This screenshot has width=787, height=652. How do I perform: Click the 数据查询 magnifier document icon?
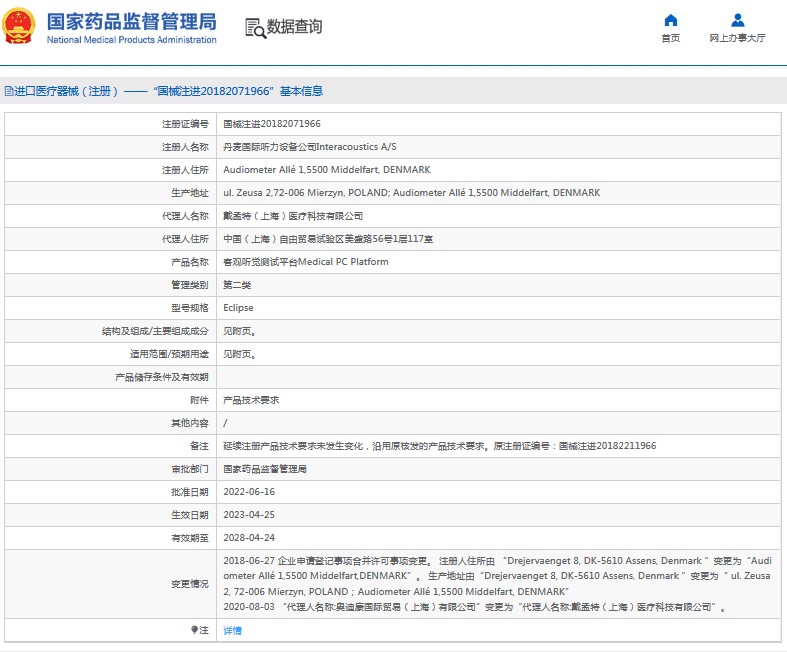click(x=255, y=28)
